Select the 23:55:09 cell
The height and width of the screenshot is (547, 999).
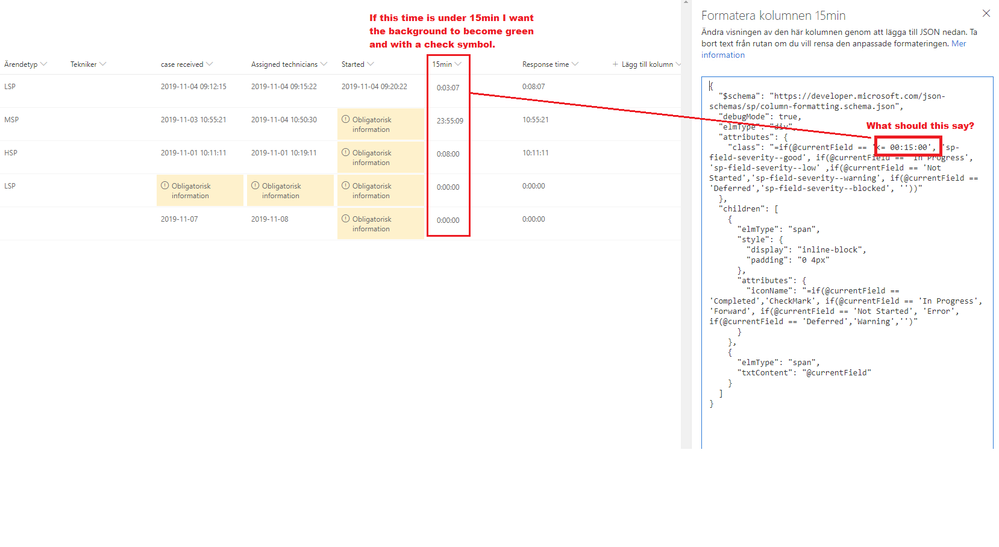pyautogui.click(x=450, y=121)
